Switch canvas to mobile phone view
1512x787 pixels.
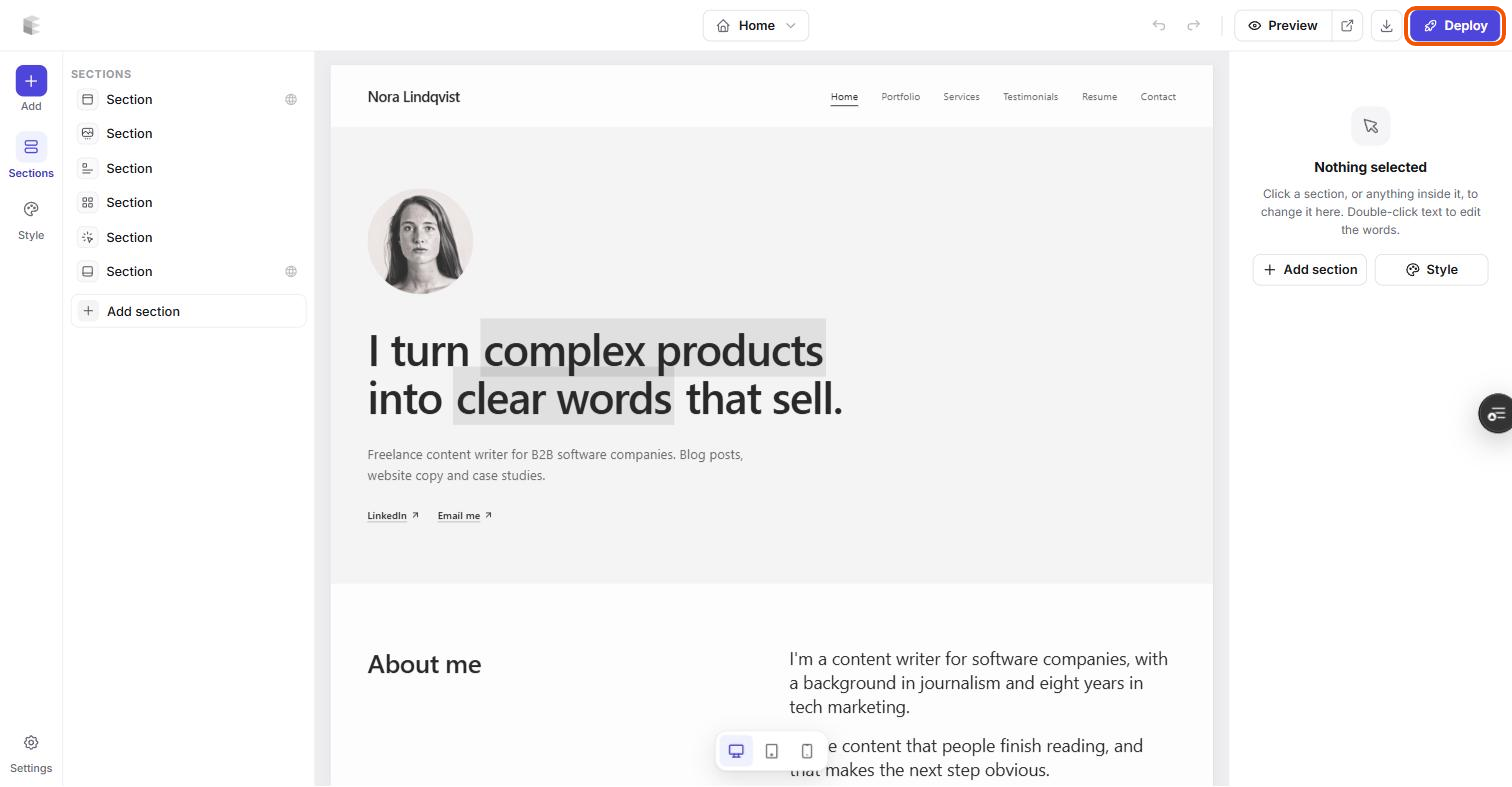pyautogui.click(x=807, y=751)
